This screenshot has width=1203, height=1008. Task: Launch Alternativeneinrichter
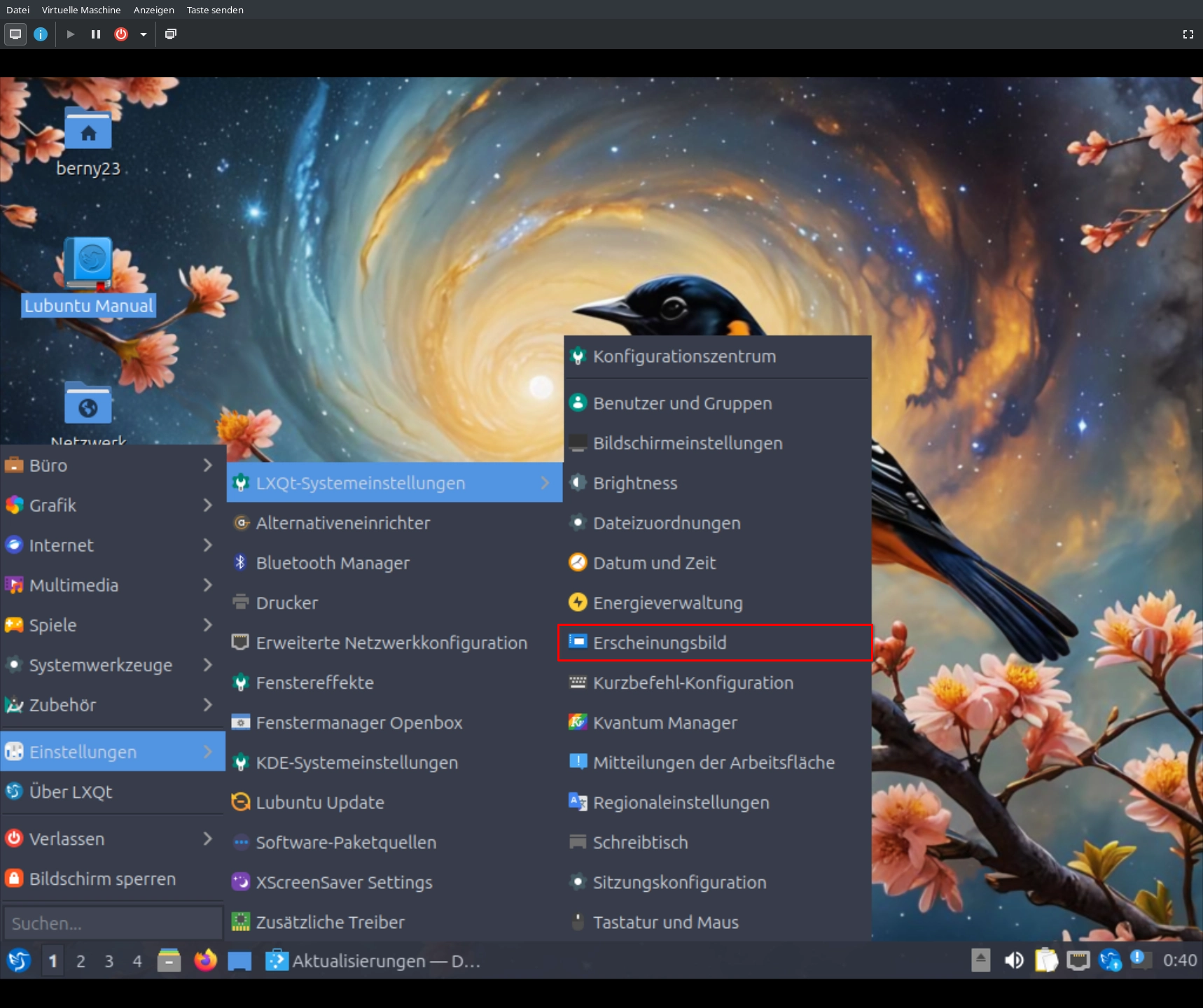[x=395, y=523]
